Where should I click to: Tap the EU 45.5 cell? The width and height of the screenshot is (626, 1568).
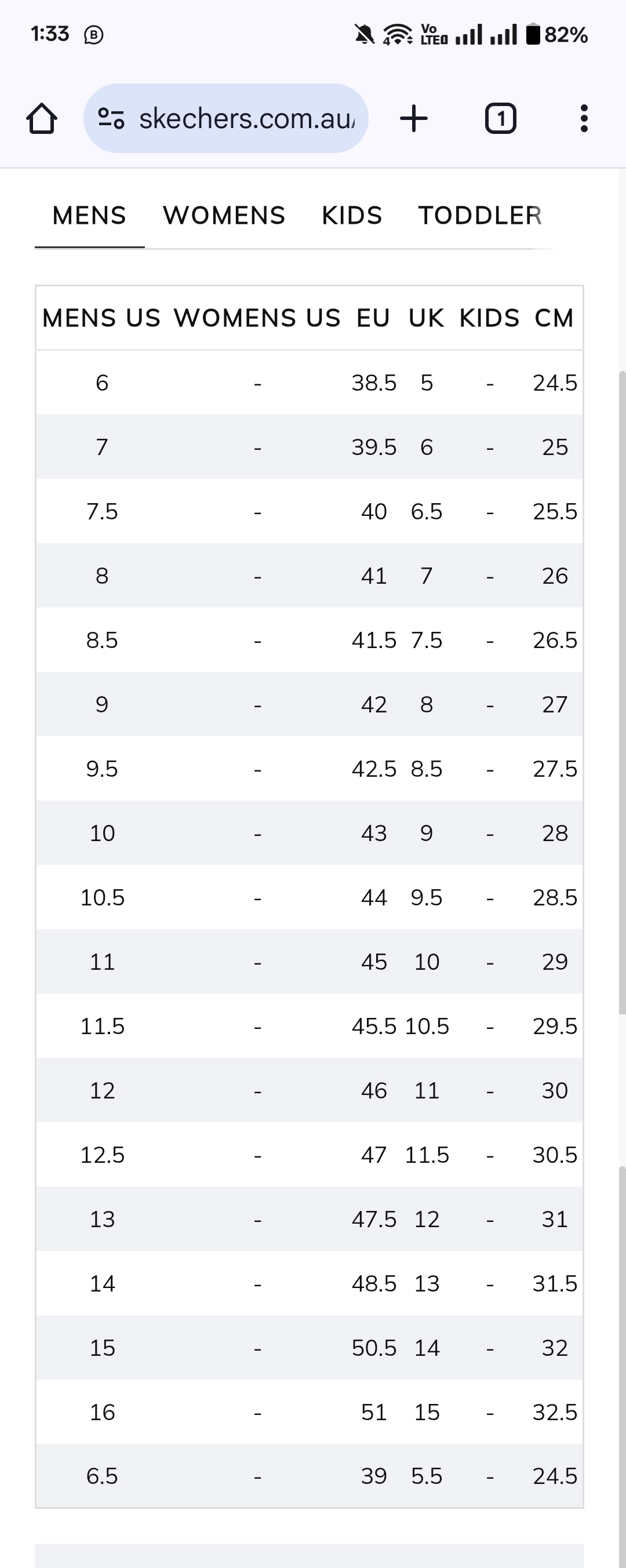[x=374, y=1026]
